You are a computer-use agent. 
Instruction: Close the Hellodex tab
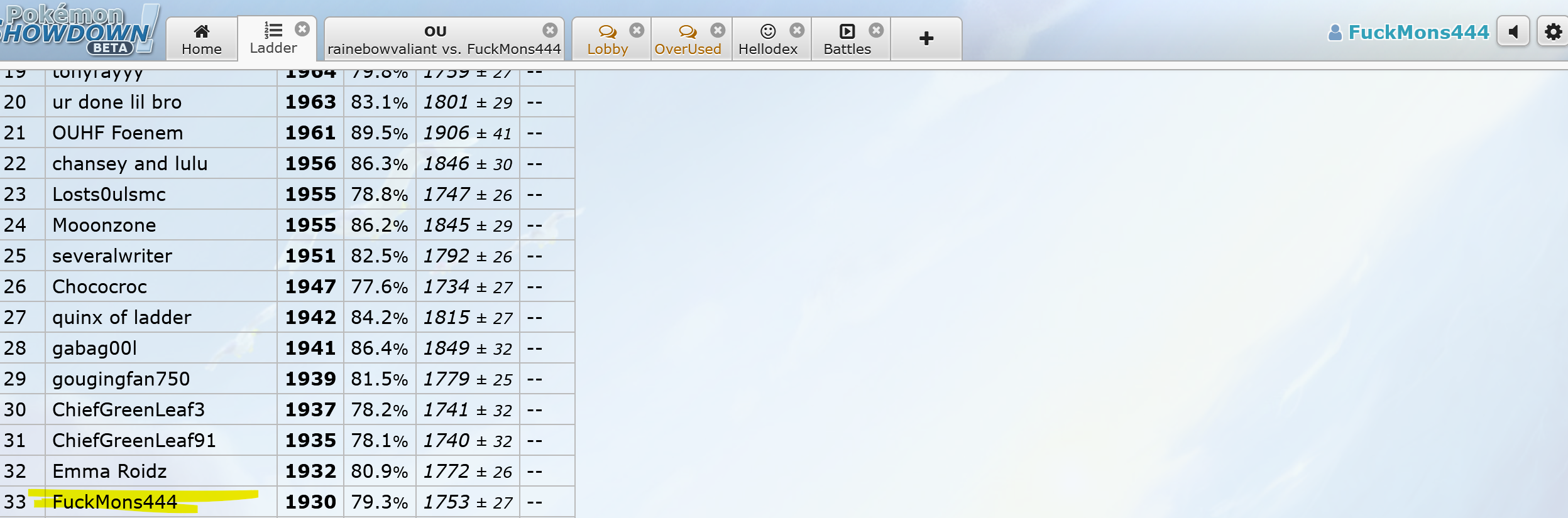797,30
